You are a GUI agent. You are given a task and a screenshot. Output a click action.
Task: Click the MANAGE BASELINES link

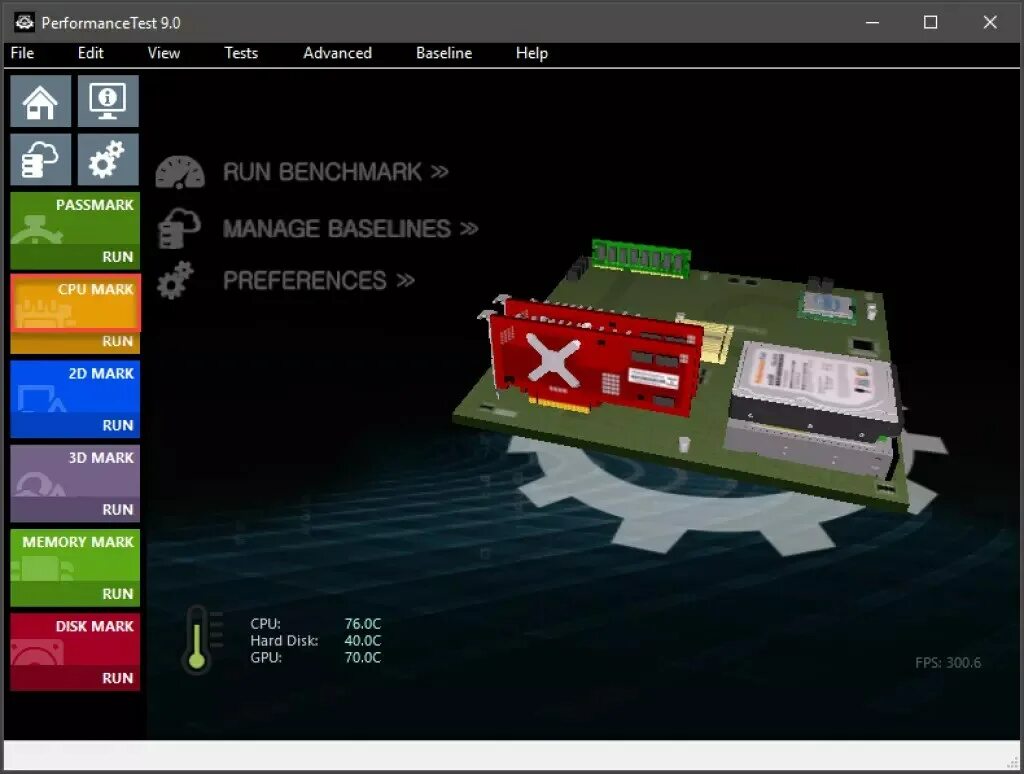(350, 229)
